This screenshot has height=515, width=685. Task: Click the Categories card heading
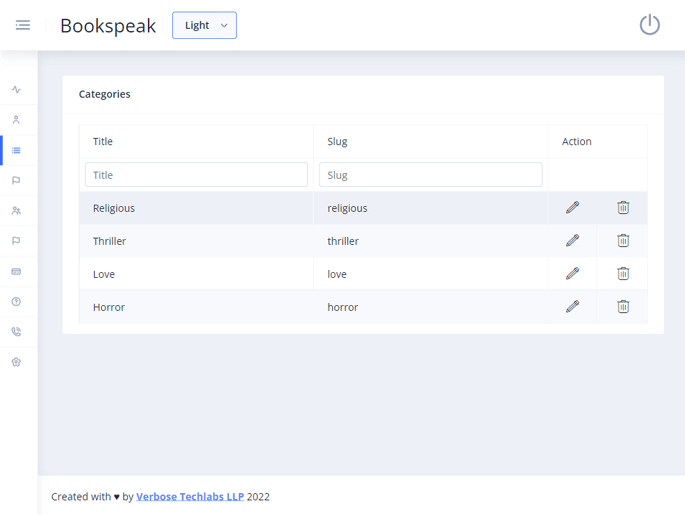(104, 94)
